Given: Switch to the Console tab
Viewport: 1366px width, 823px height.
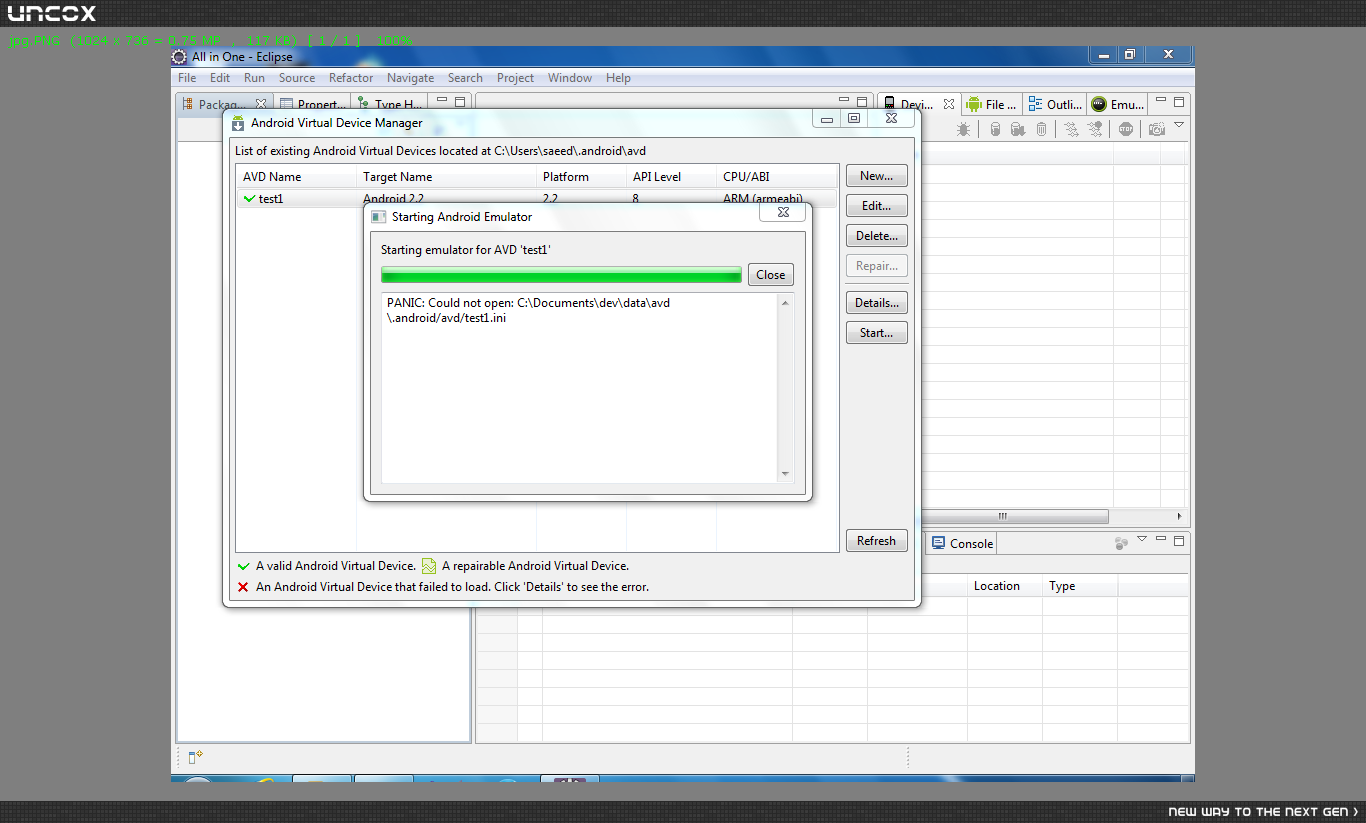Looking at the screenshot, I should tap(962, 543).
